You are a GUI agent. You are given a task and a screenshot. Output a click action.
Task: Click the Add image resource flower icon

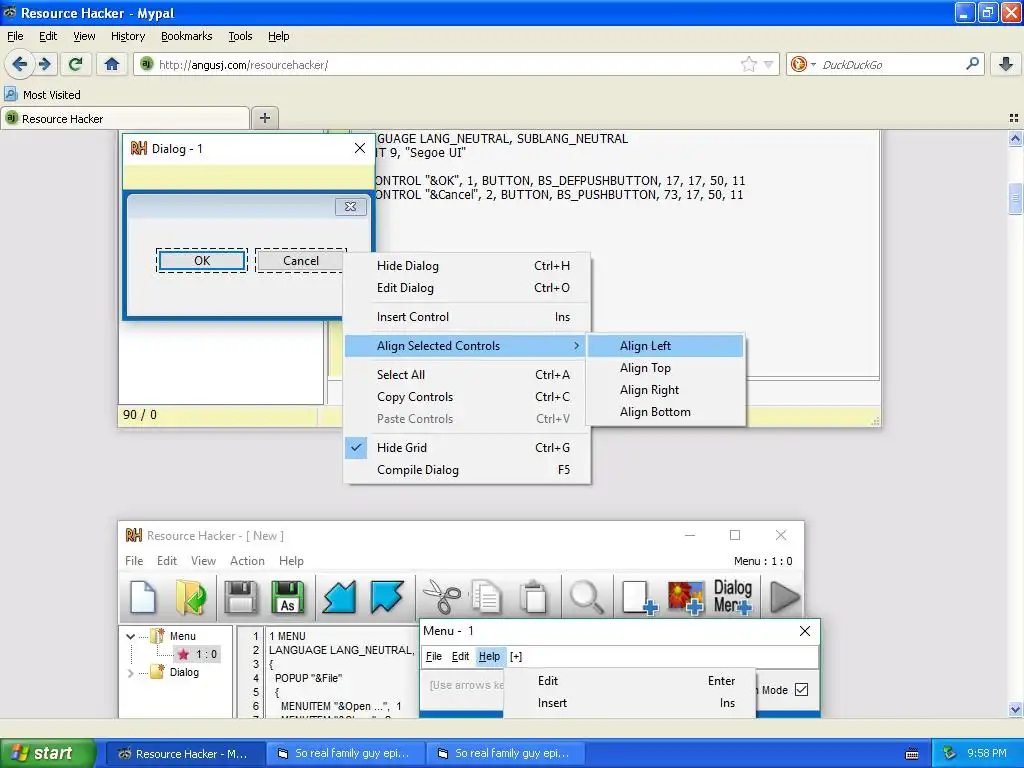[x=686, y=597]
